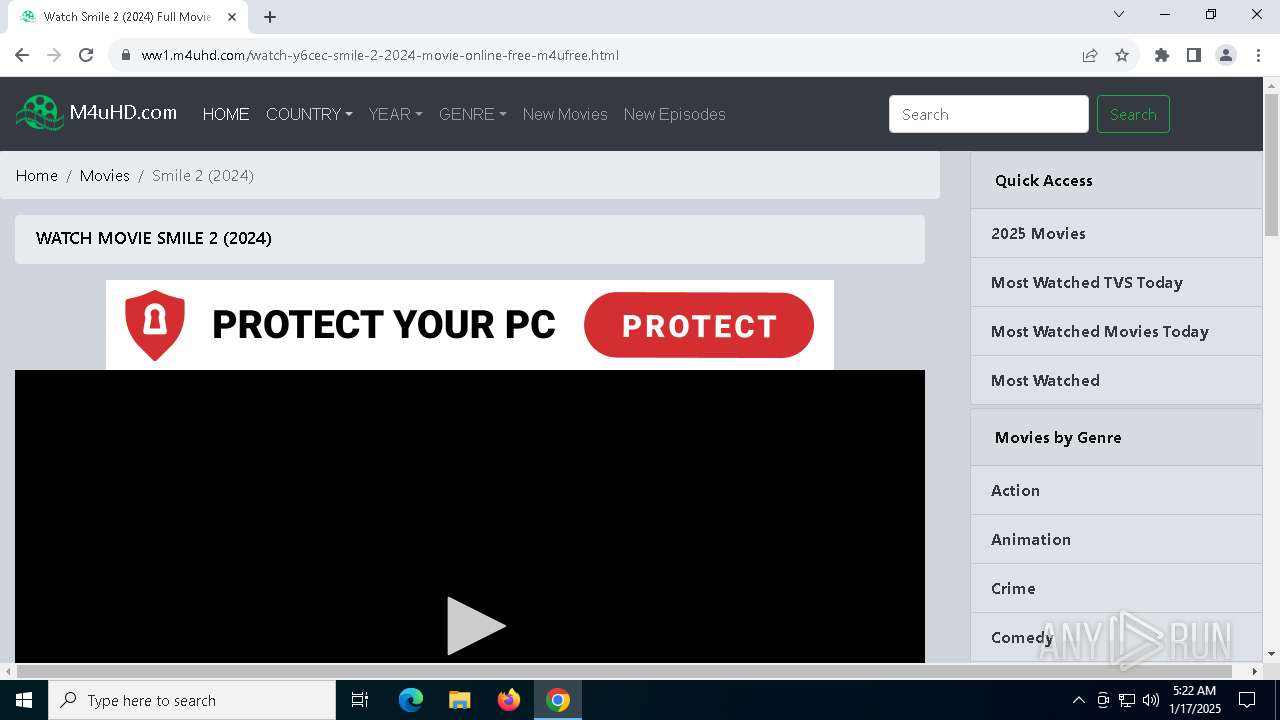
Task: Open Most Watched Movies Today
Action: (1116, 331)
